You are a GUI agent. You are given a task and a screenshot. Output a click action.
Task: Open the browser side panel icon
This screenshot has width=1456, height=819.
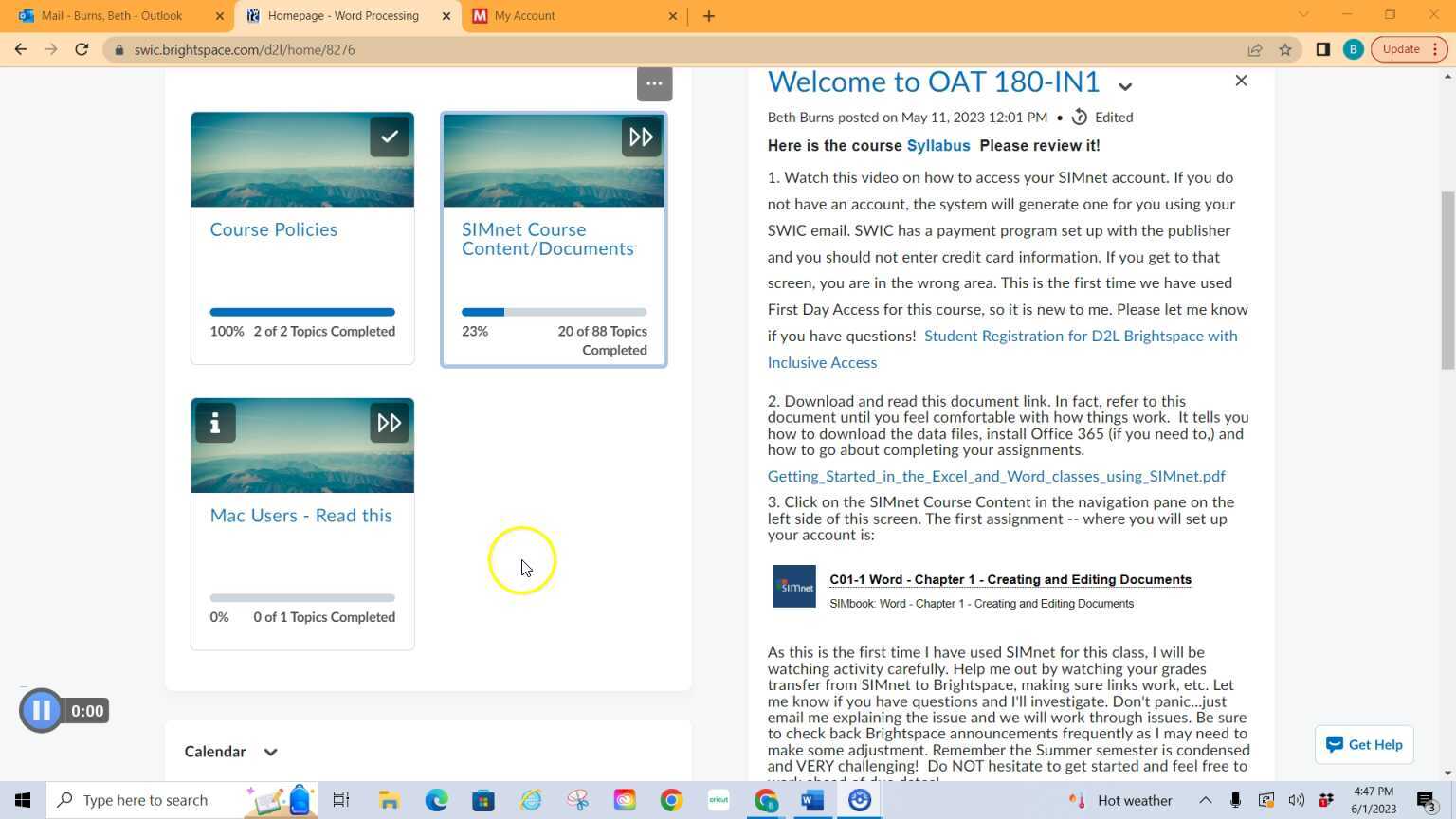pyautogui.click(x=1321, y=49)
